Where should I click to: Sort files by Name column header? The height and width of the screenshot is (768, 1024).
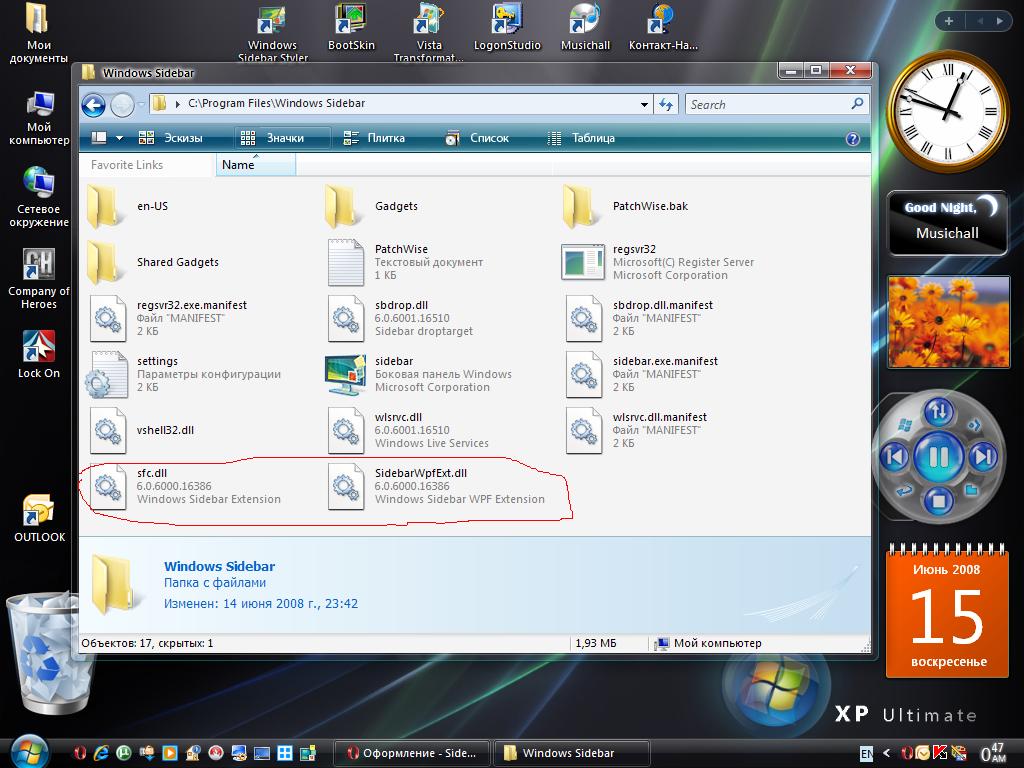pos(239,165)
